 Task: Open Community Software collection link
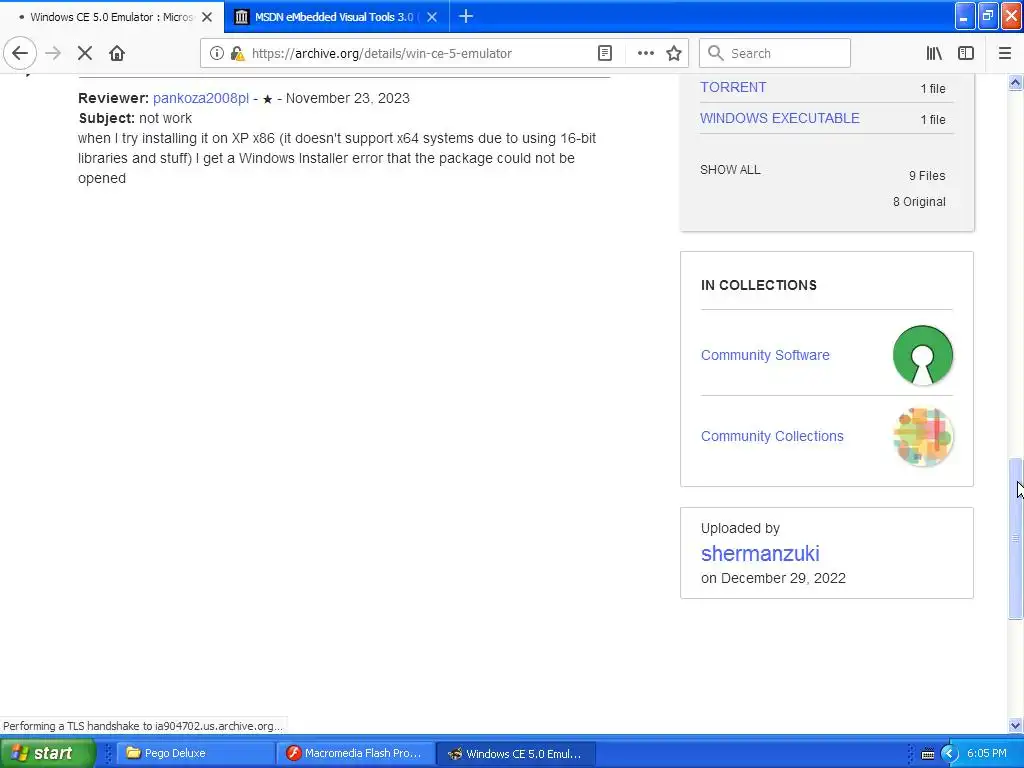(x=765, y=355)
